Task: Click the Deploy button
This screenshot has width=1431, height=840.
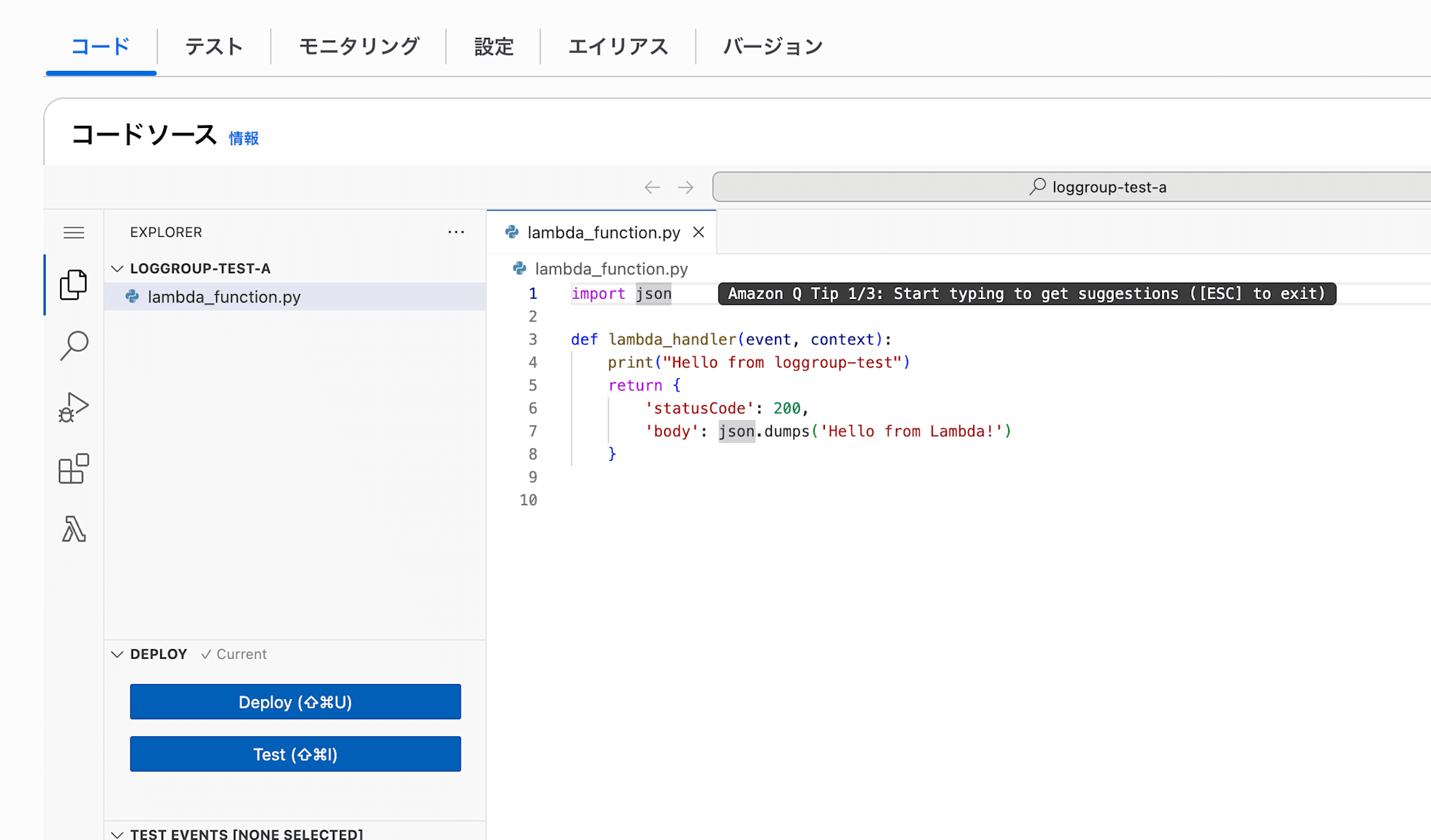Action: tap(296, 702)
